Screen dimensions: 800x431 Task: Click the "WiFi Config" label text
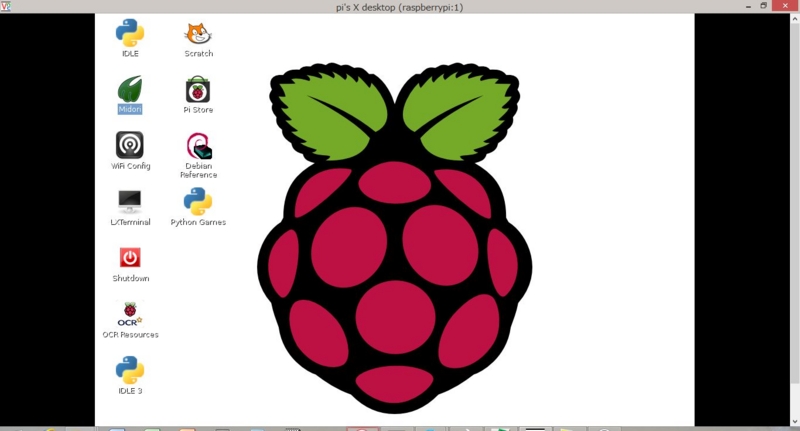(x=131, y=166)
